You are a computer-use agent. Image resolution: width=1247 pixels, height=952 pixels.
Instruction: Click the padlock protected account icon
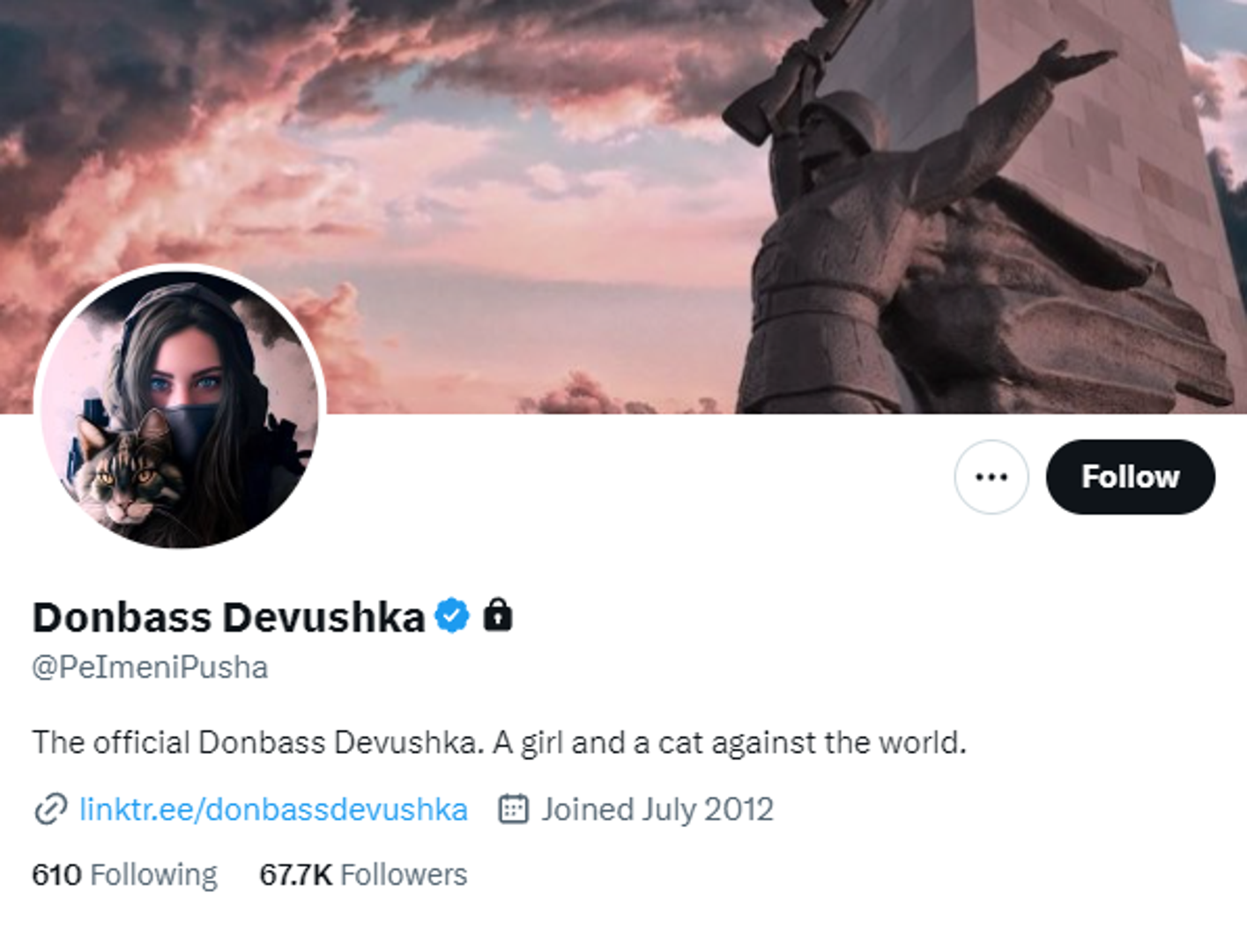click(498, 615)
